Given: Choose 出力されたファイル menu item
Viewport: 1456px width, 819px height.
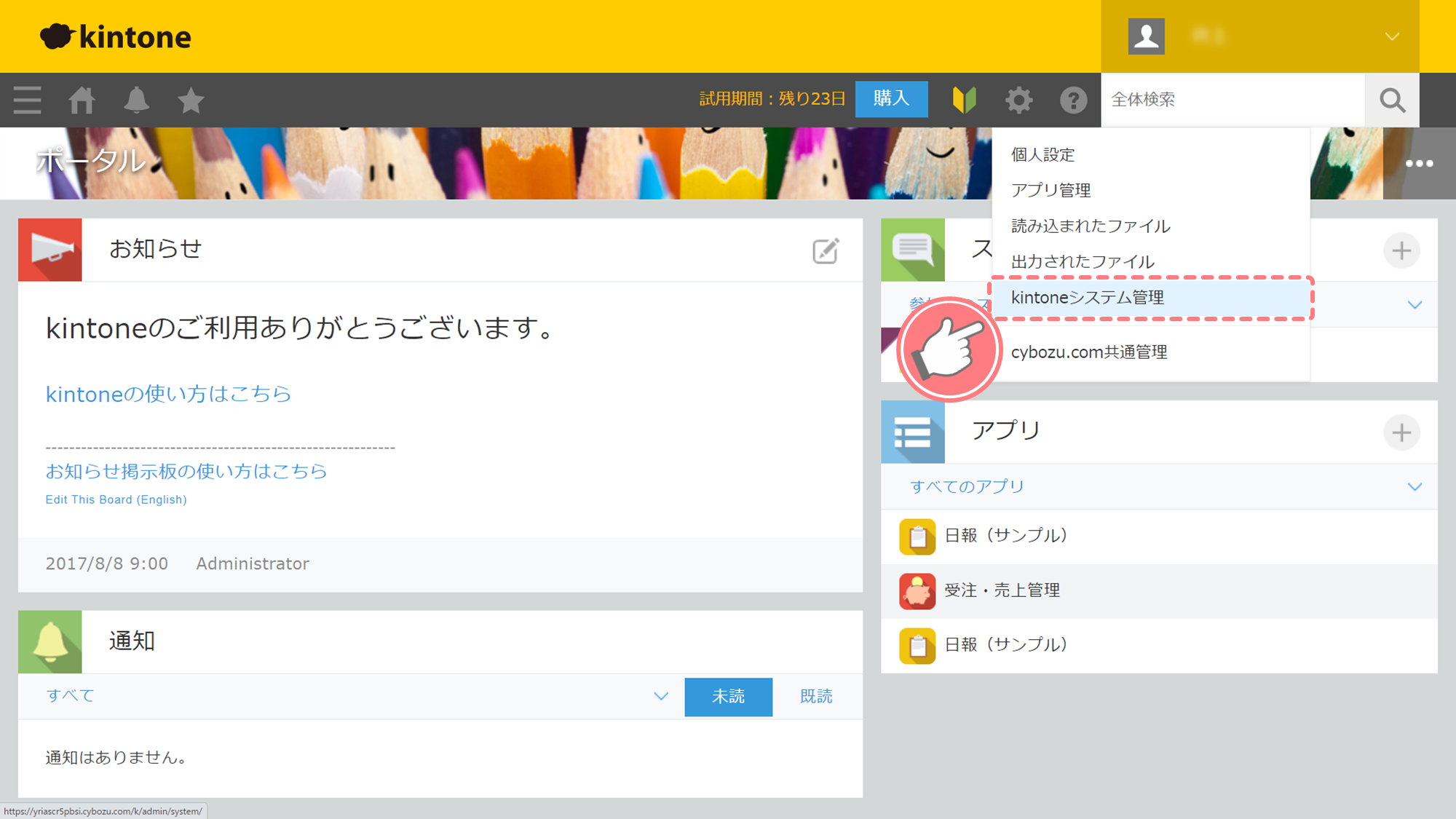Looking at the screenshot, I should [x=1151, y=261].
